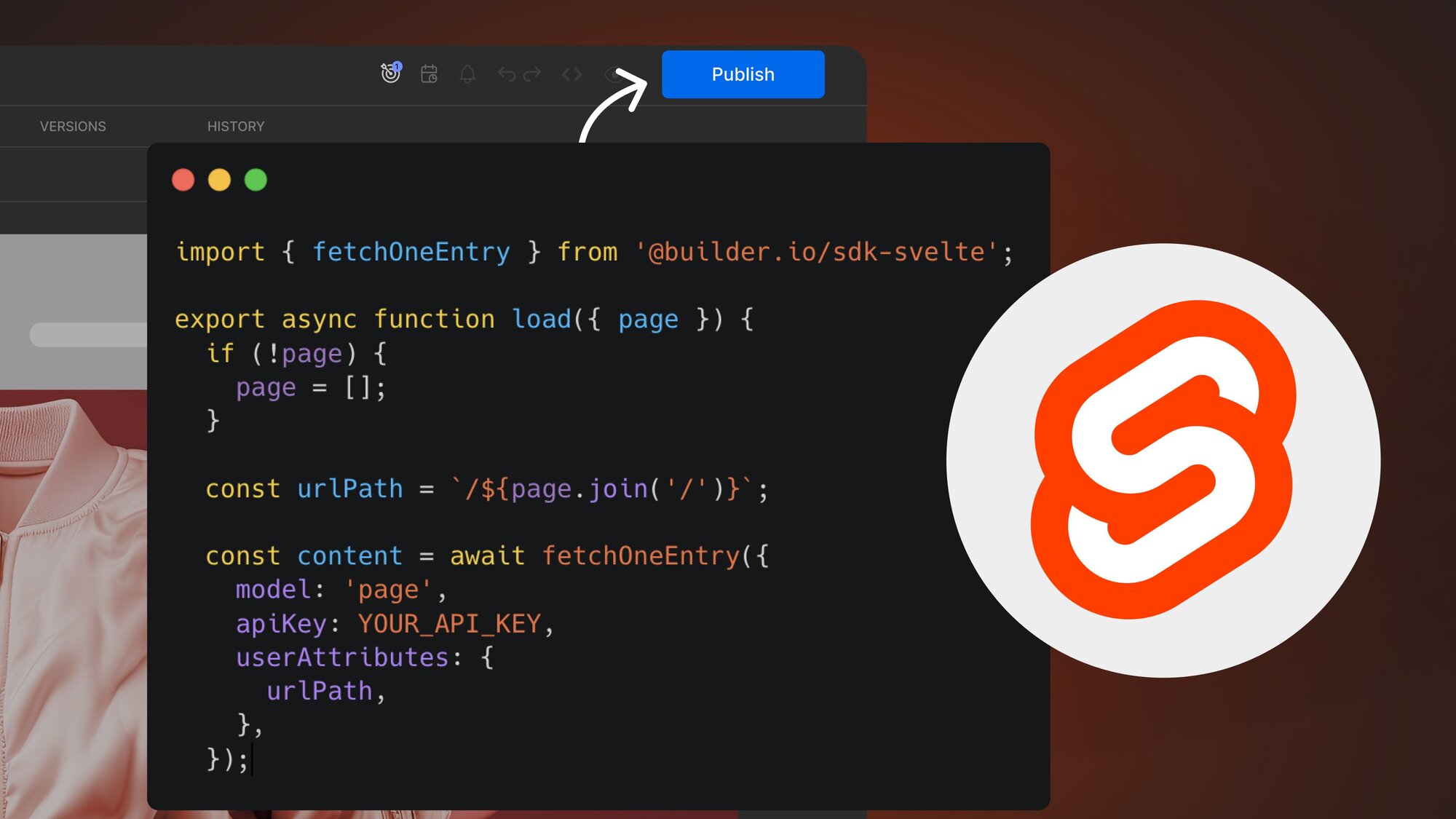Click the '@builder.io/sdk-svelte' import string

(815, 252)
